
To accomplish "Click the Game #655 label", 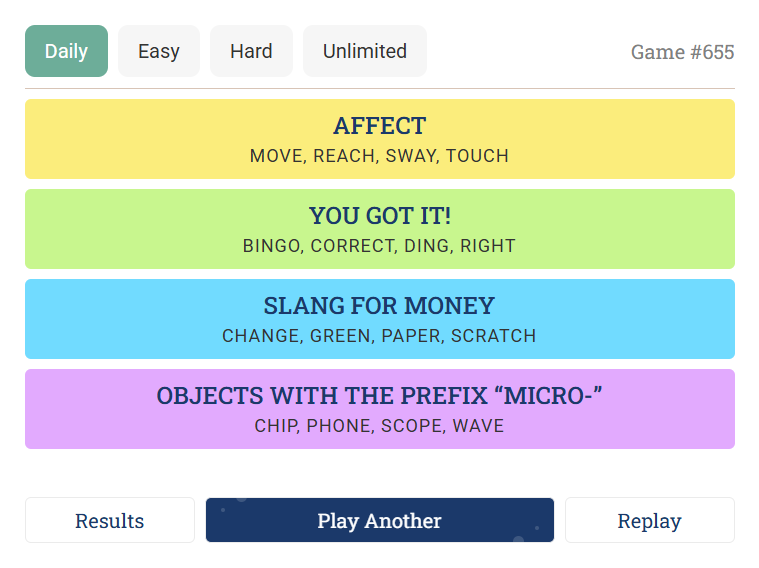I will pyautogui.click(x=683, y=52).
